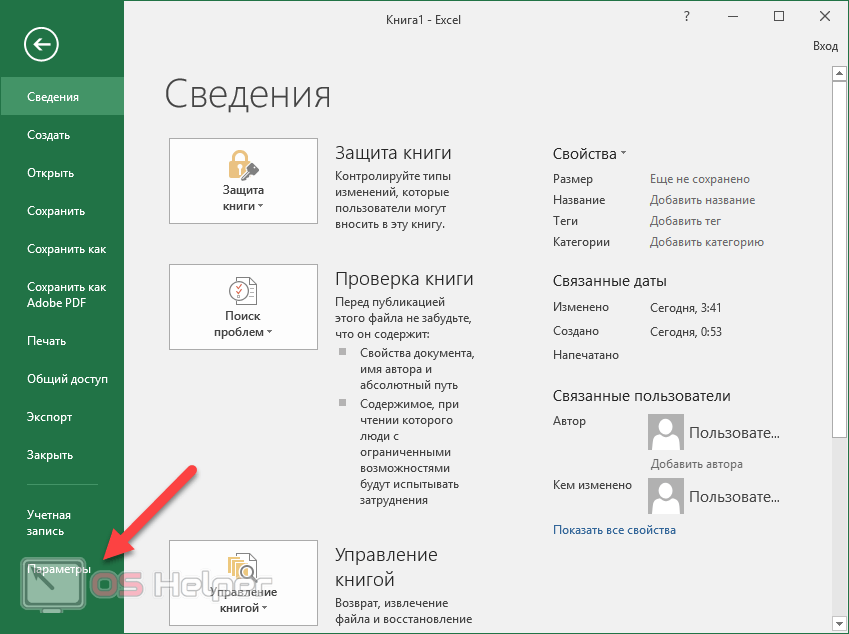This screenshot has width=849, height=634.
Task: Click the question mark help icon
Action: [x=687, y=17]
